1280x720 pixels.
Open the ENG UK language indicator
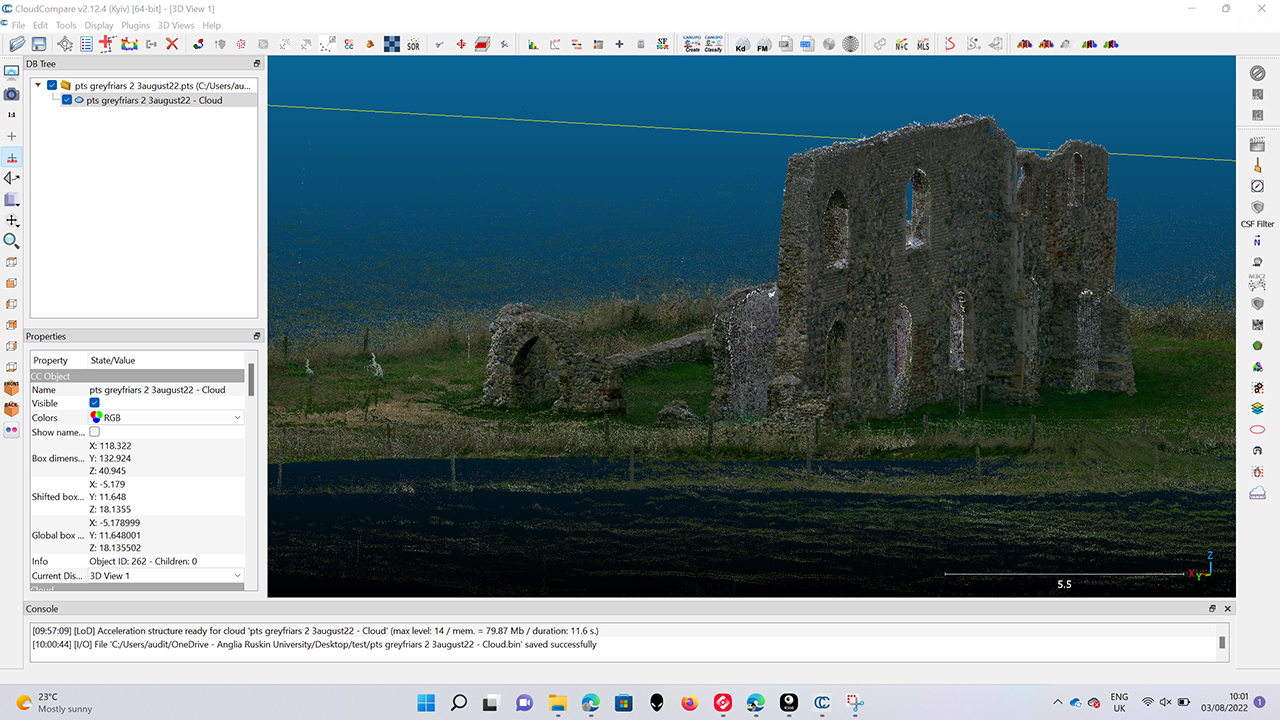(x=1119, y=702)
